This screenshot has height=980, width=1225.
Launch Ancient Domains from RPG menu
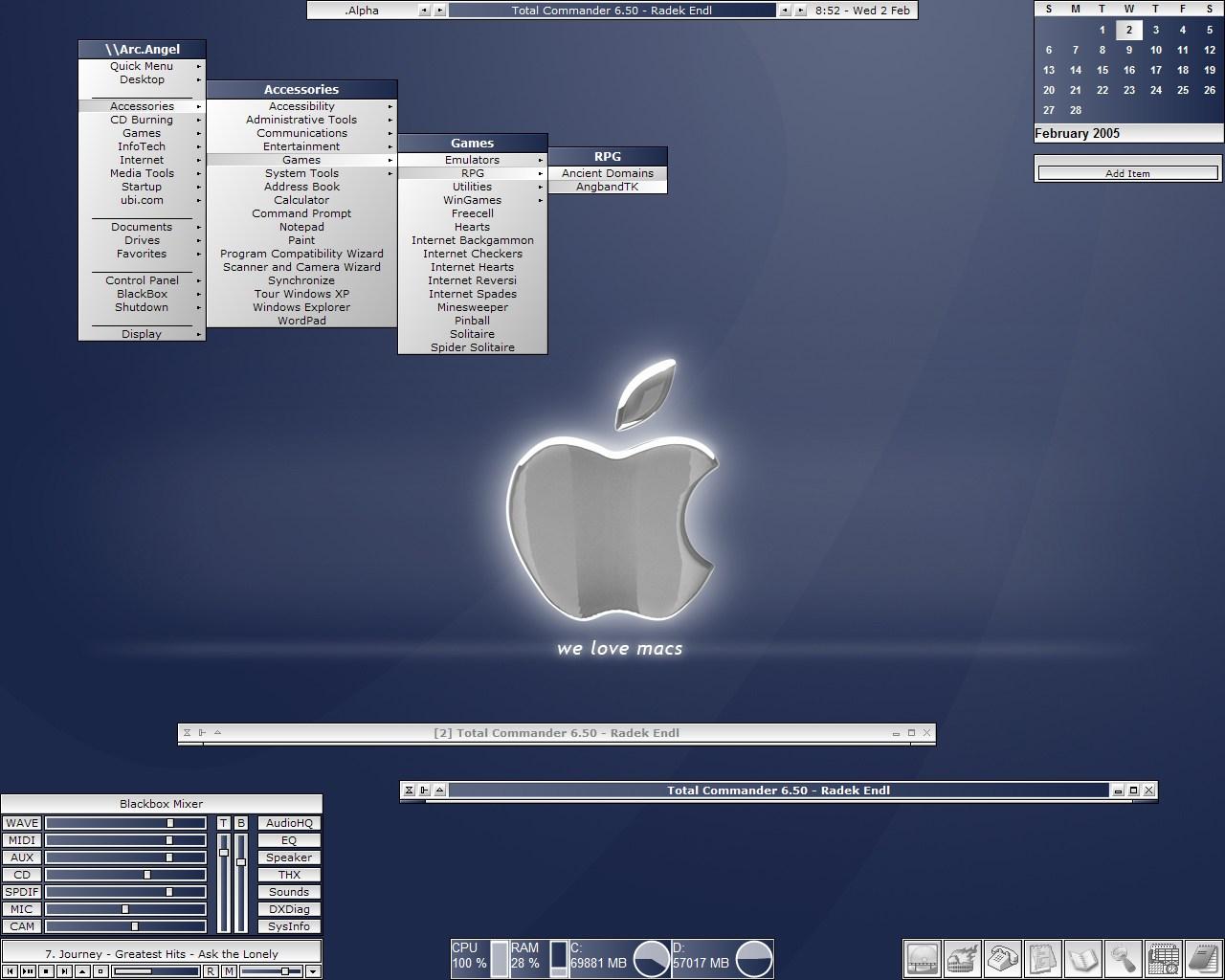(x=608, y=173)
